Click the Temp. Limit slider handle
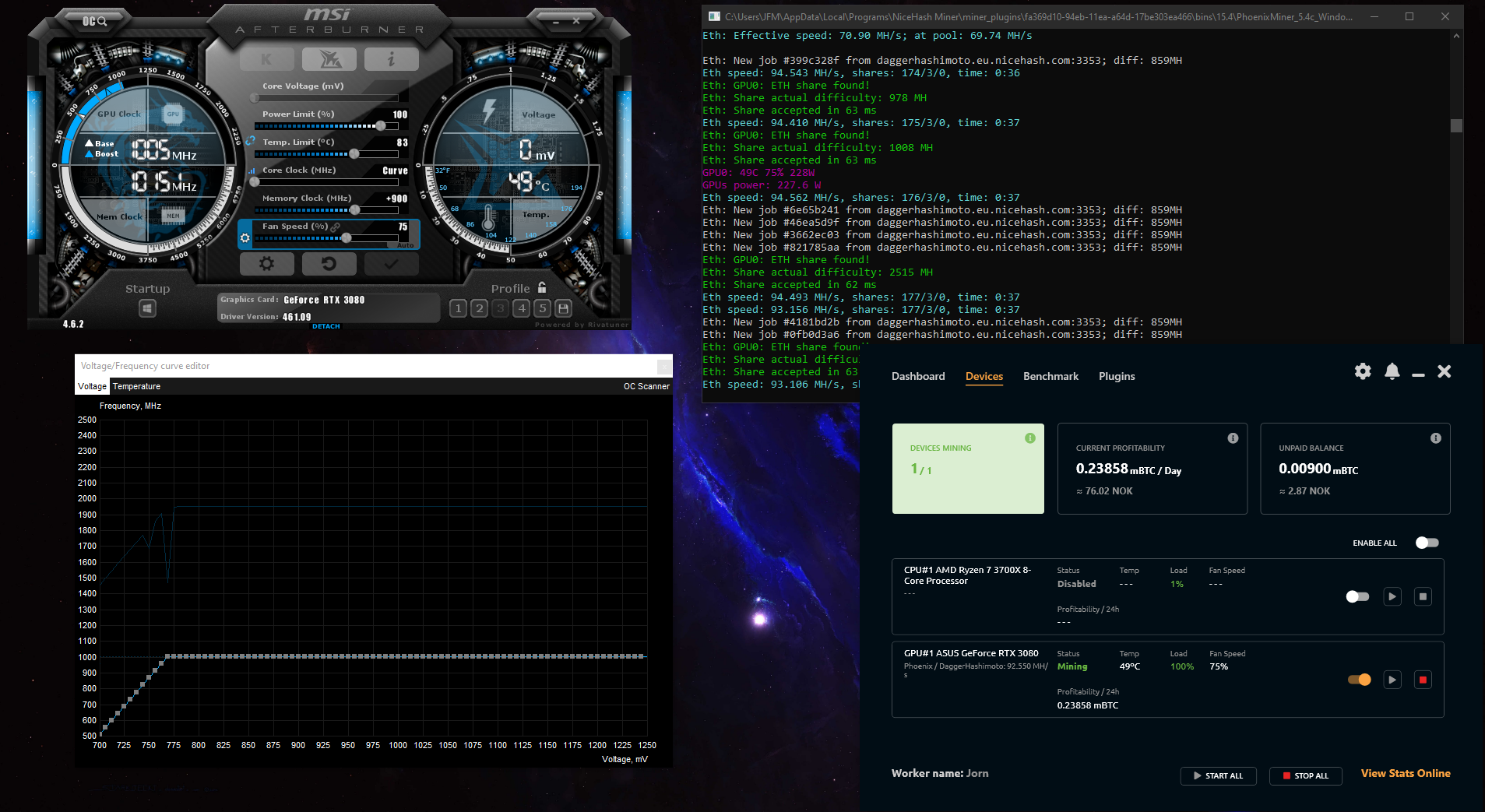 pos(354,154)
